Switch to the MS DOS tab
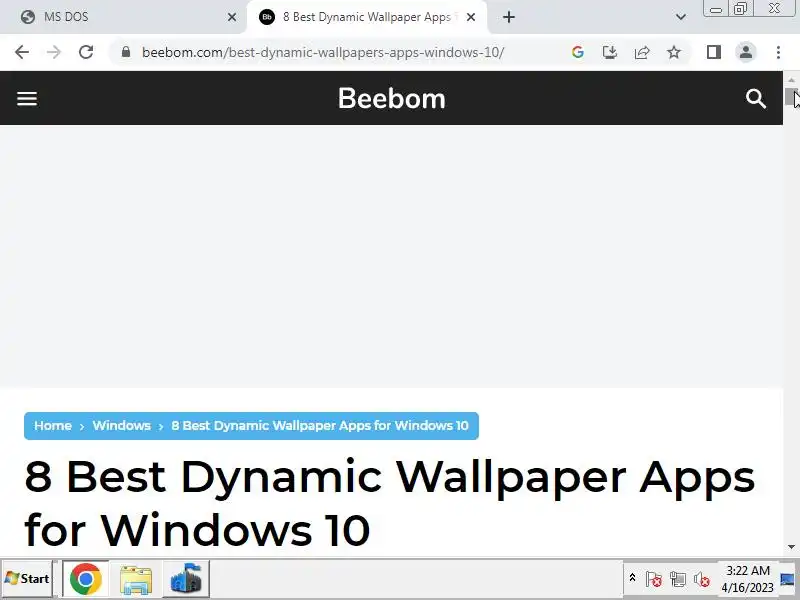 pos(122,17)
